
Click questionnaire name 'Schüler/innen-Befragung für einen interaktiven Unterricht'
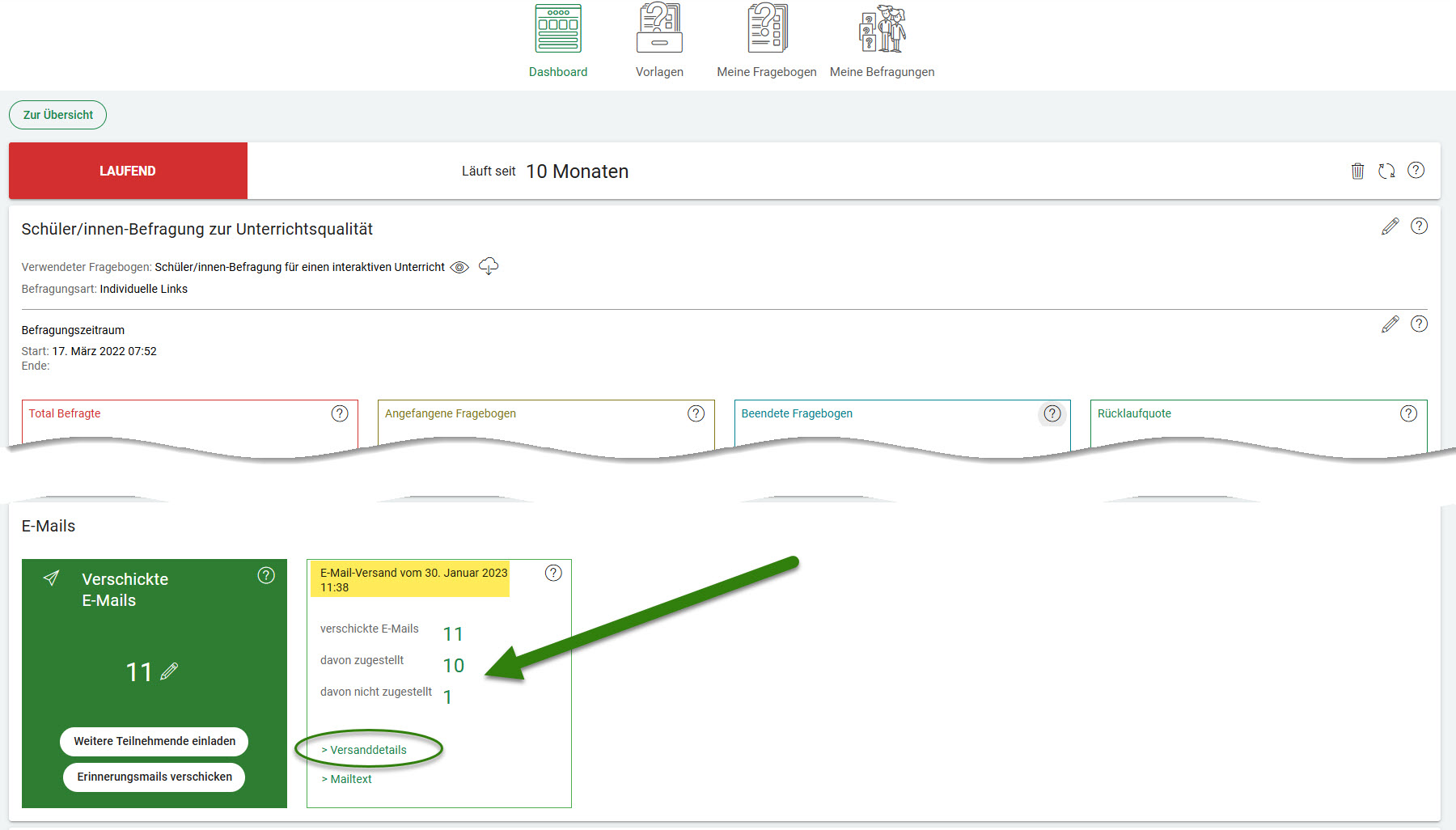tap(299, 267)
